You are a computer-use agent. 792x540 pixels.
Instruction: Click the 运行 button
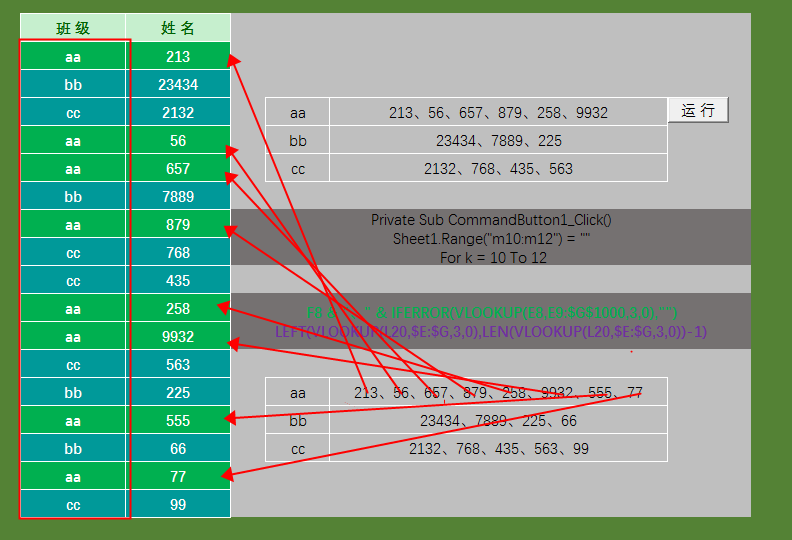coord(698,110)
